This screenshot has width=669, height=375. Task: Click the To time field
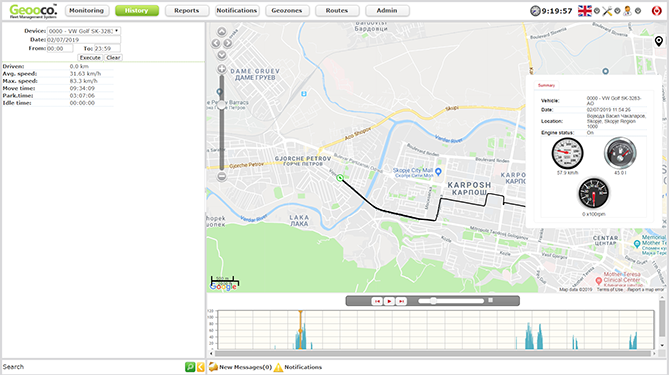[107, 49]
